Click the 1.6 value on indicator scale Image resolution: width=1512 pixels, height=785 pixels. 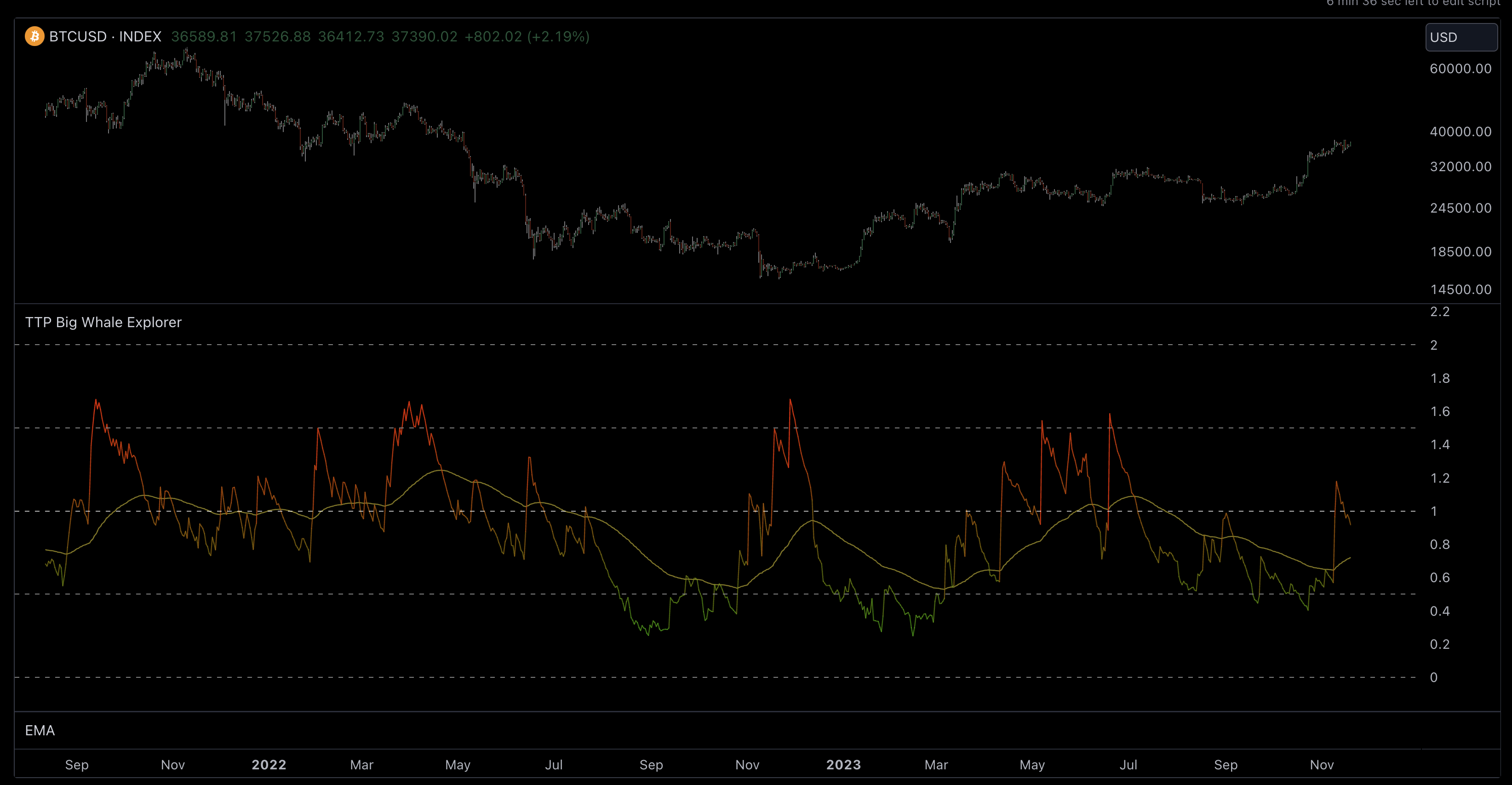point(1439,411)
